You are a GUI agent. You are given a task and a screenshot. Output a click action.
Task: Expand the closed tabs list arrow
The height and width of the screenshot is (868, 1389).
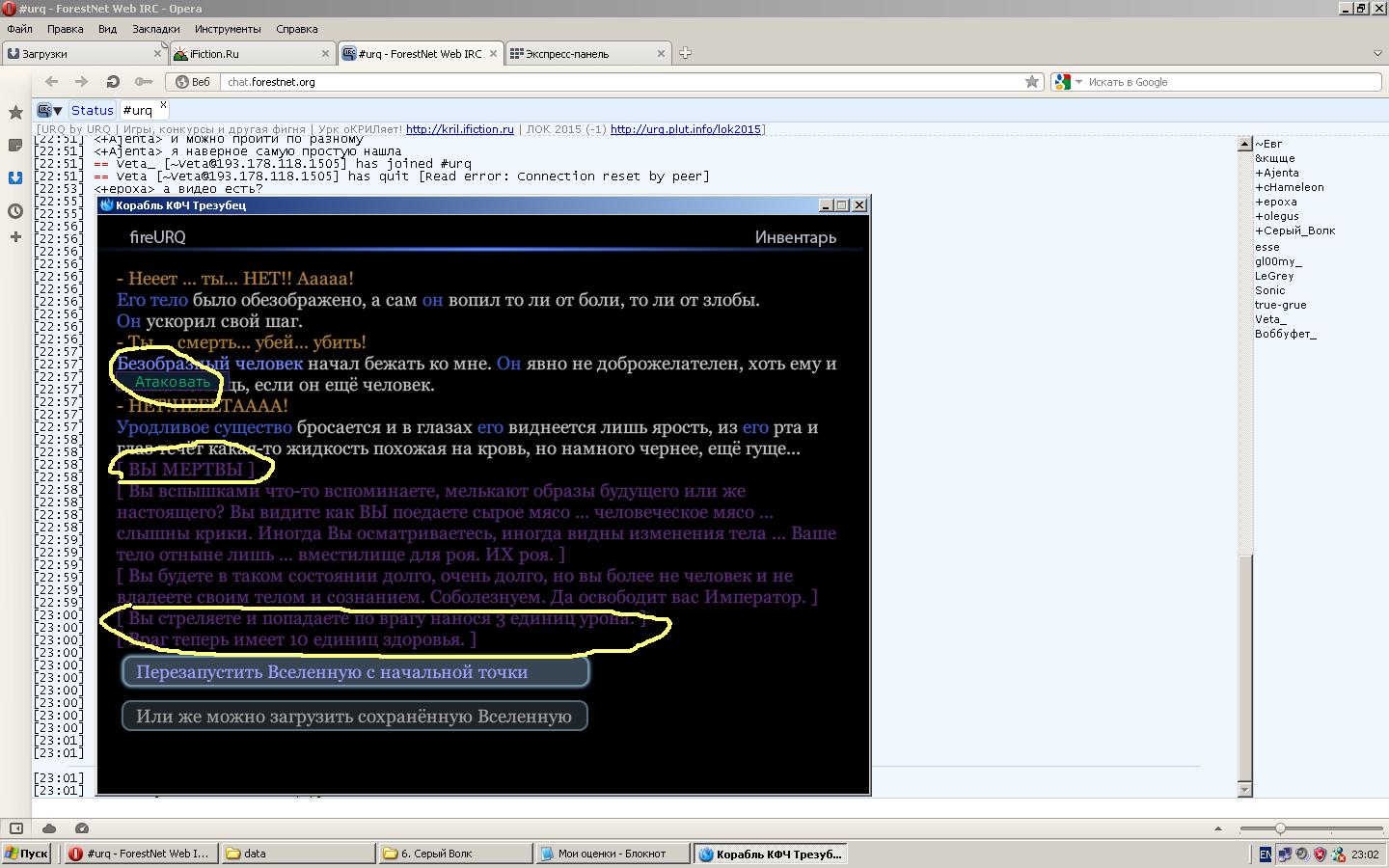coord(1377,53)
